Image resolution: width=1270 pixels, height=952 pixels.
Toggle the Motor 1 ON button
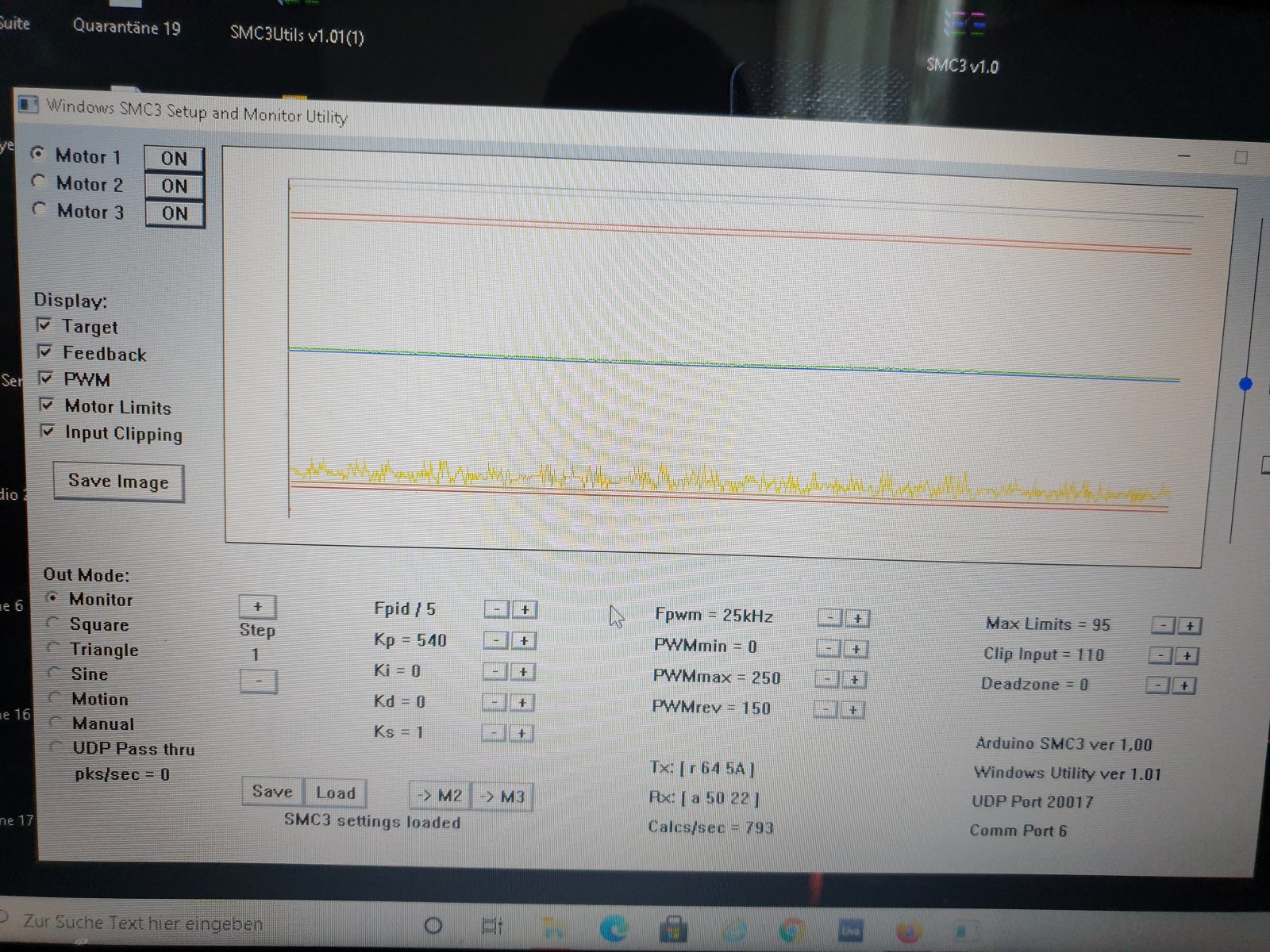click(174, 159)
